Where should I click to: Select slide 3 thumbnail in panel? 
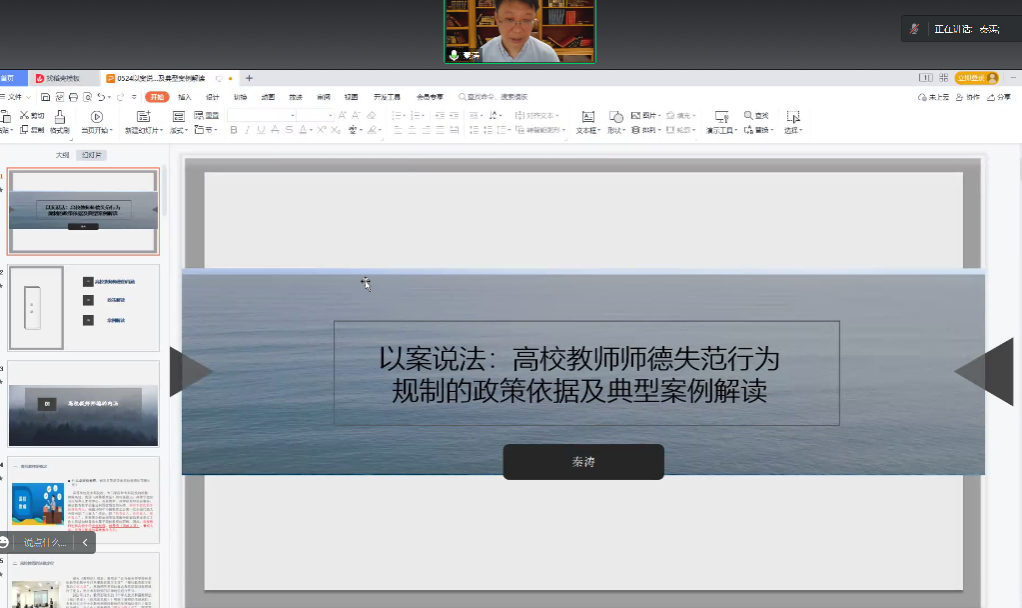point(84,403)
